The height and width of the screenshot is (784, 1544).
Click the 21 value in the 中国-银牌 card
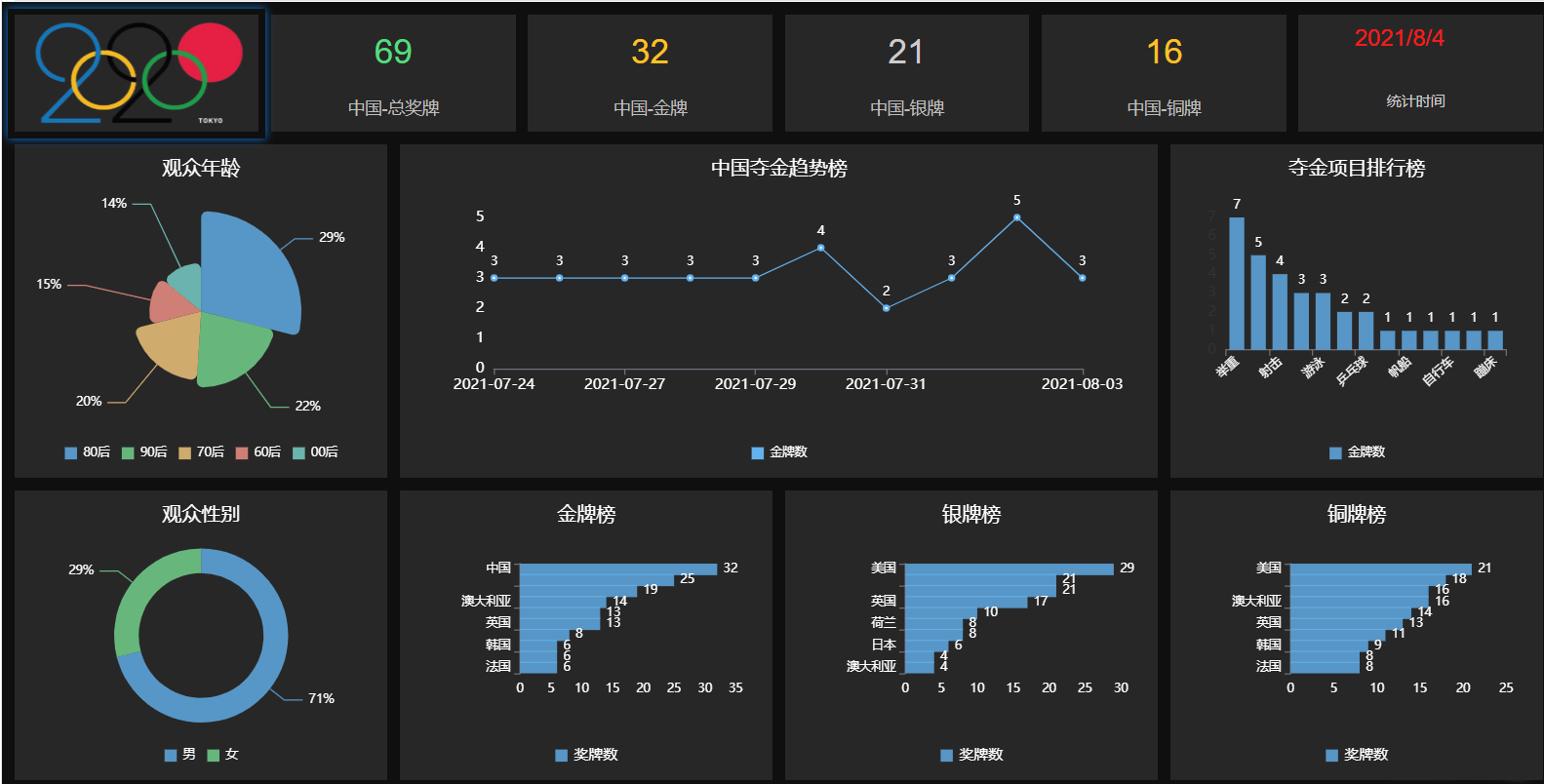point(906,52)
